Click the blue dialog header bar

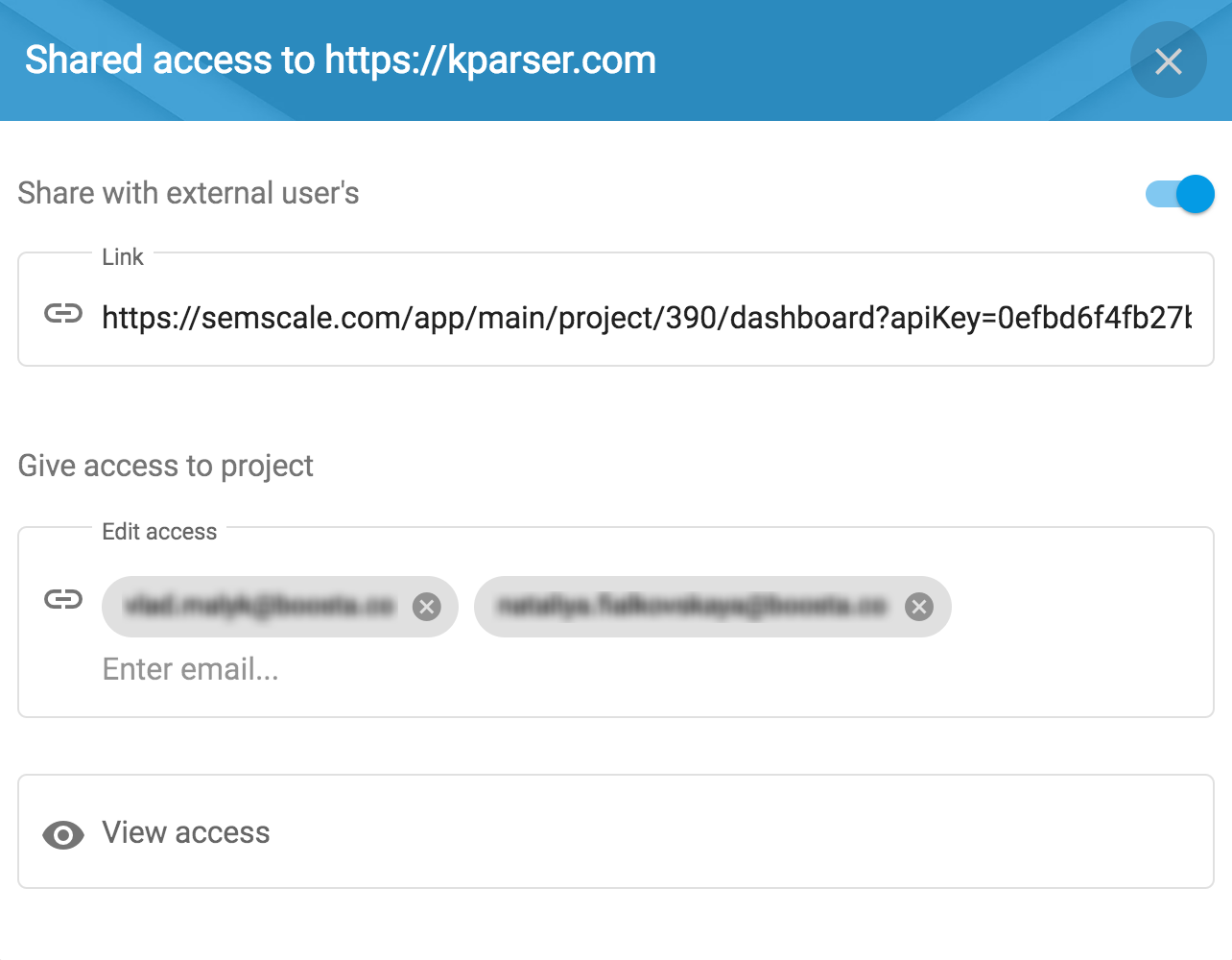864,60
